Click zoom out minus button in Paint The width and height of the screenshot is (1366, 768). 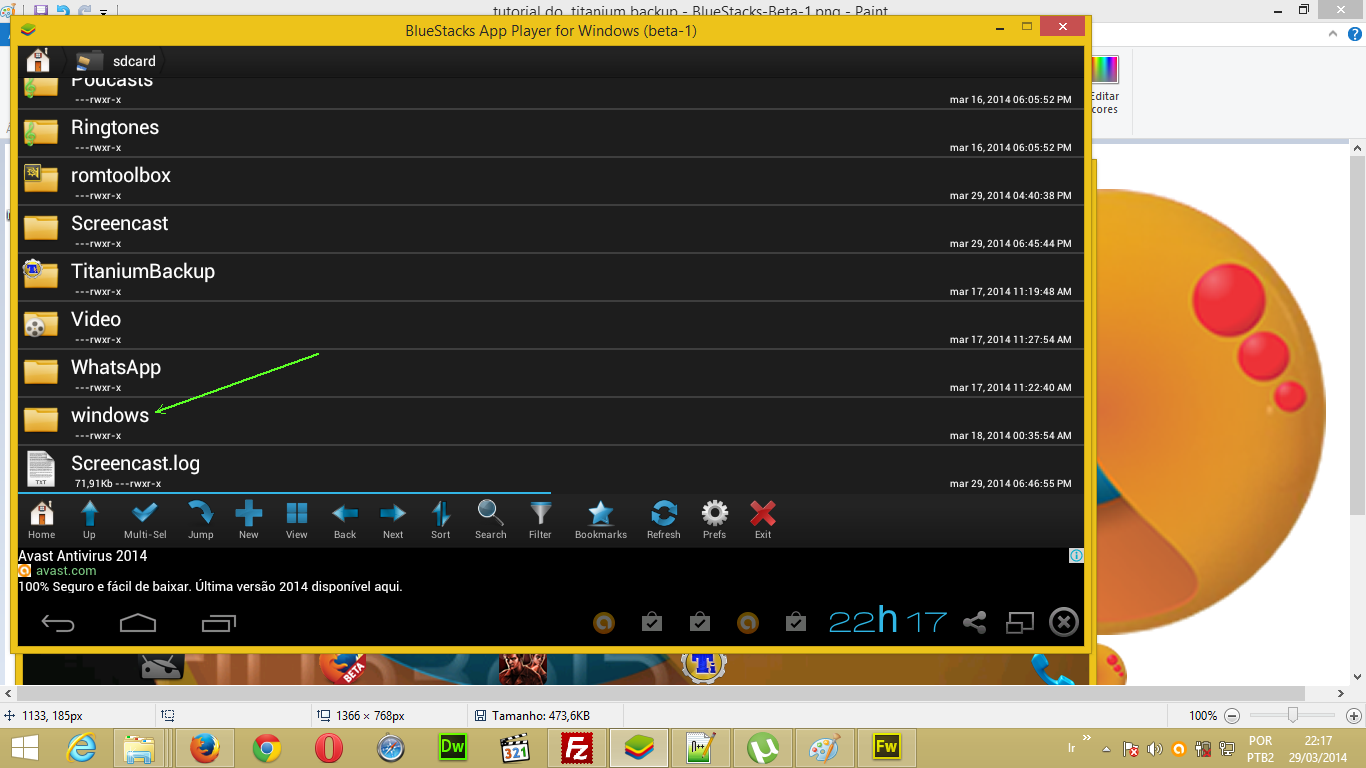coord(1232,716)
